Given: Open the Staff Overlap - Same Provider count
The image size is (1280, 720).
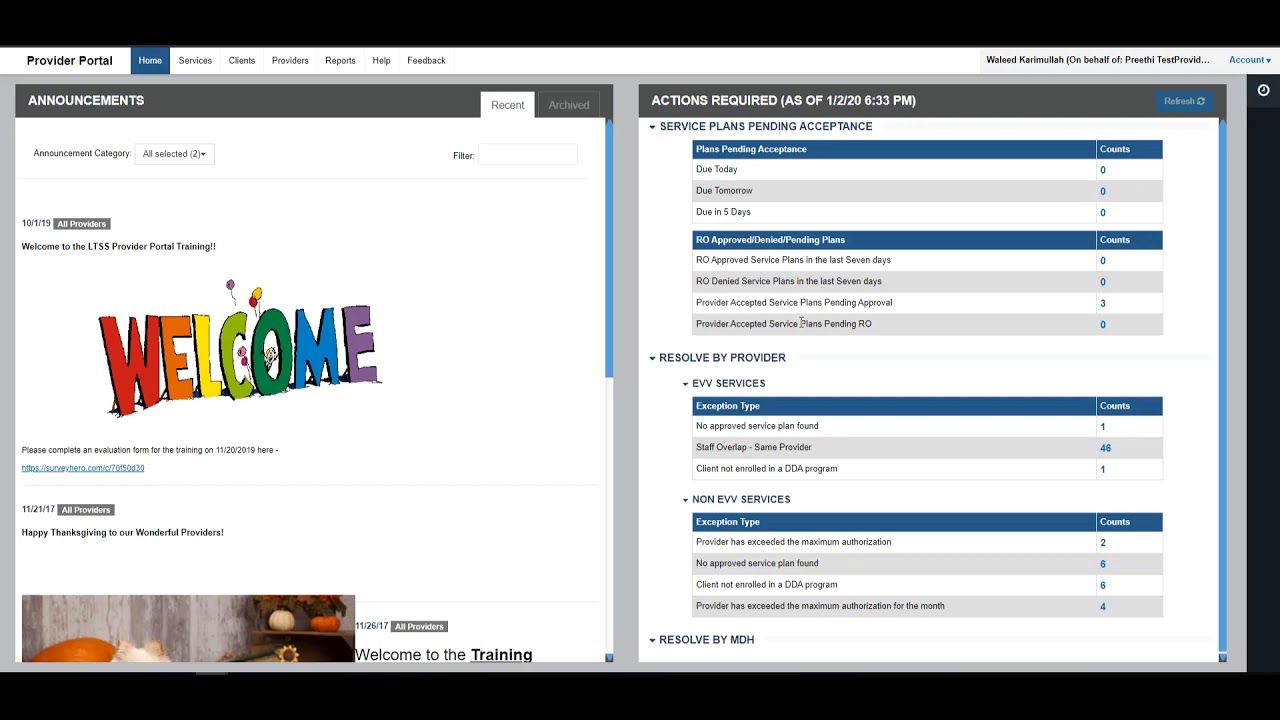Looking at the screenshot, I should coord(1105,448).
